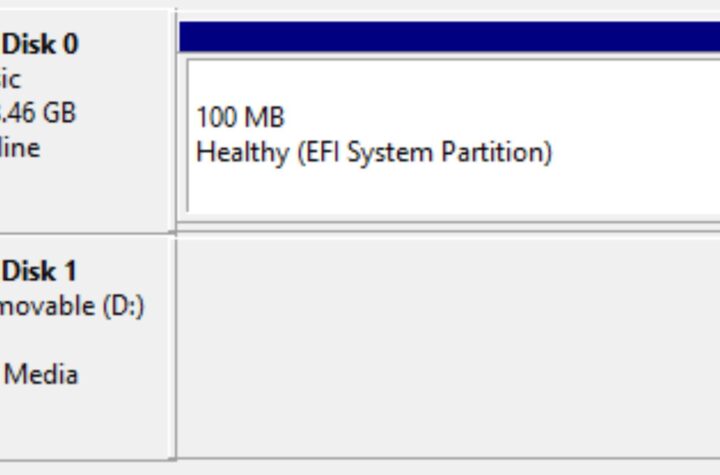The width and height of the screenshot is (720, 475).
Task: Select the Disk 1 header label
Action: tap(40, 271)
